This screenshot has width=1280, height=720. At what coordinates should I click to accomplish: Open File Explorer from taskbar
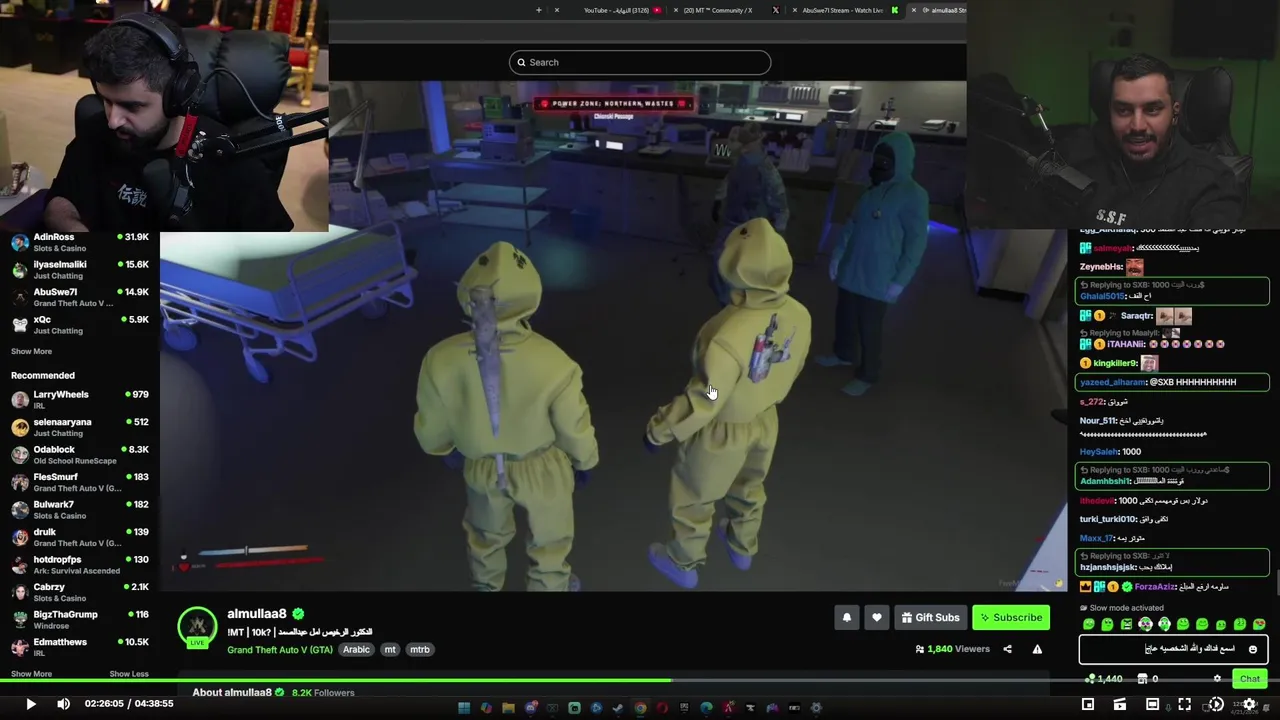[508, 708]
